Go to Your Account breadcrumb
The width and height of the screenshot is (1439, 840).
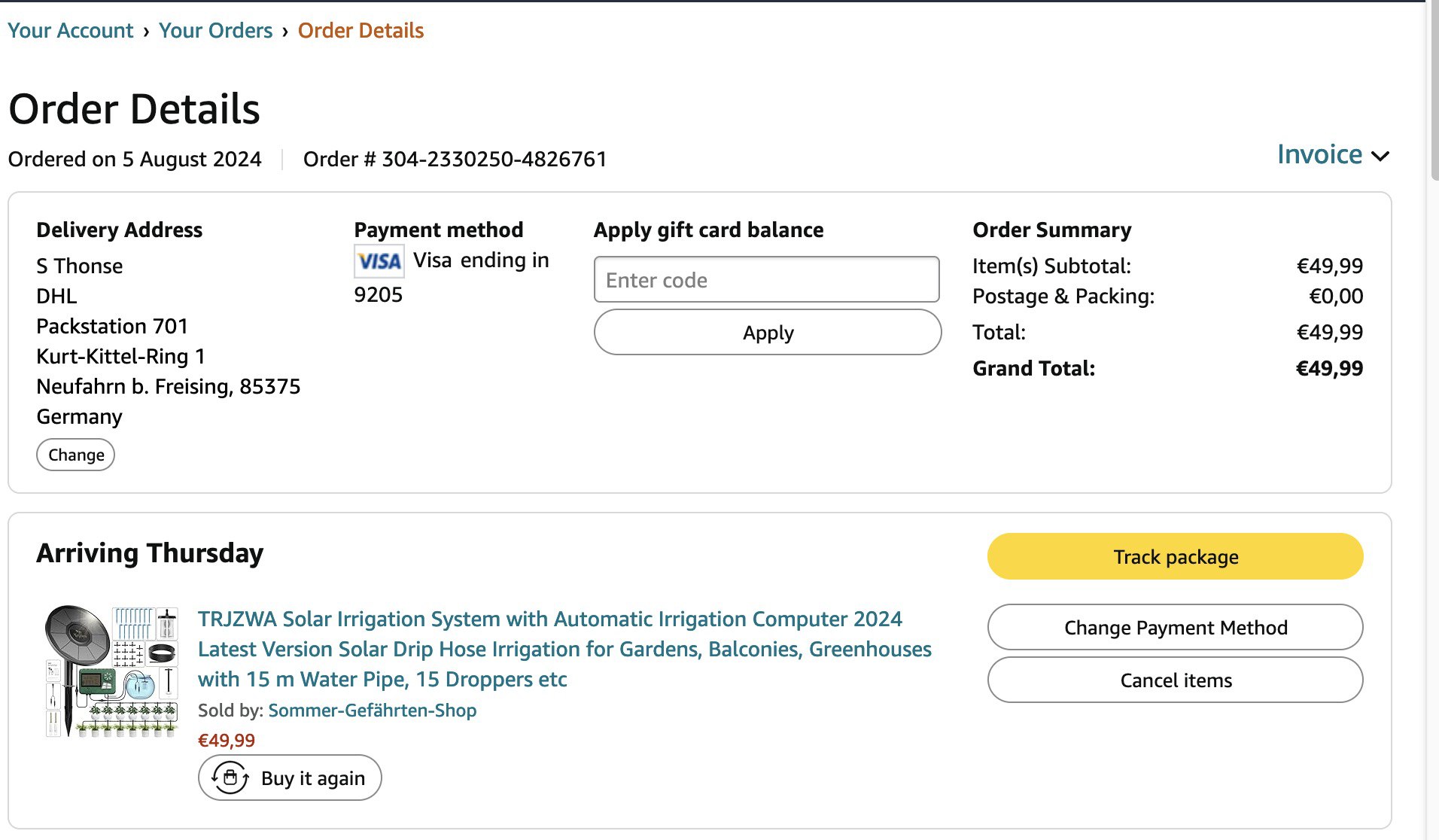click(x=70, y=31)
